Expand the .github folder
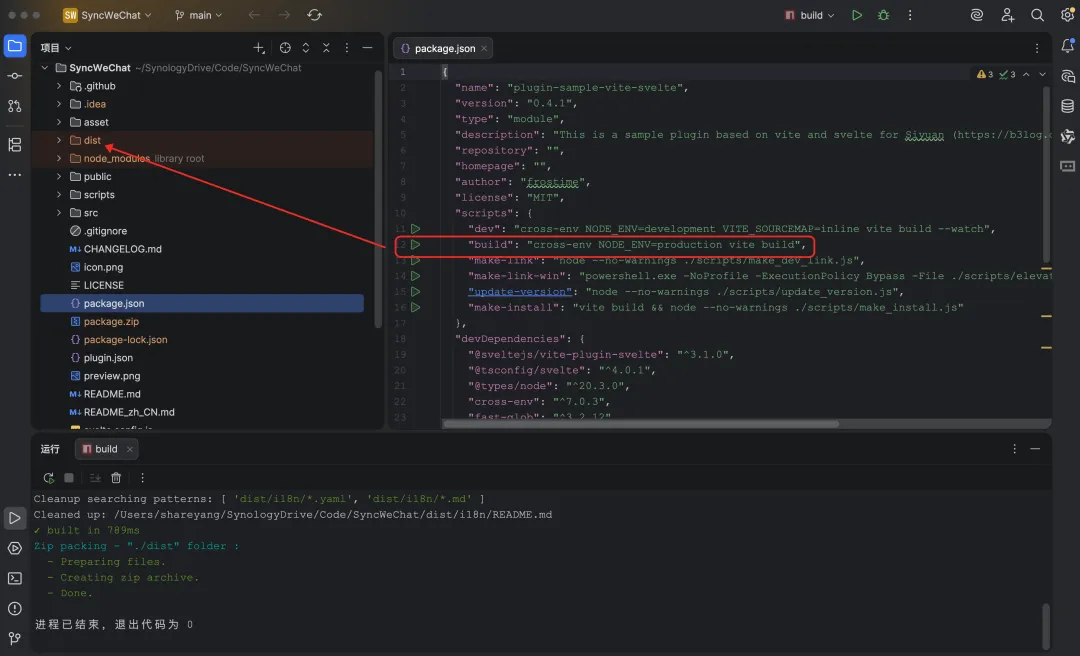 click(x=59, y=86)
